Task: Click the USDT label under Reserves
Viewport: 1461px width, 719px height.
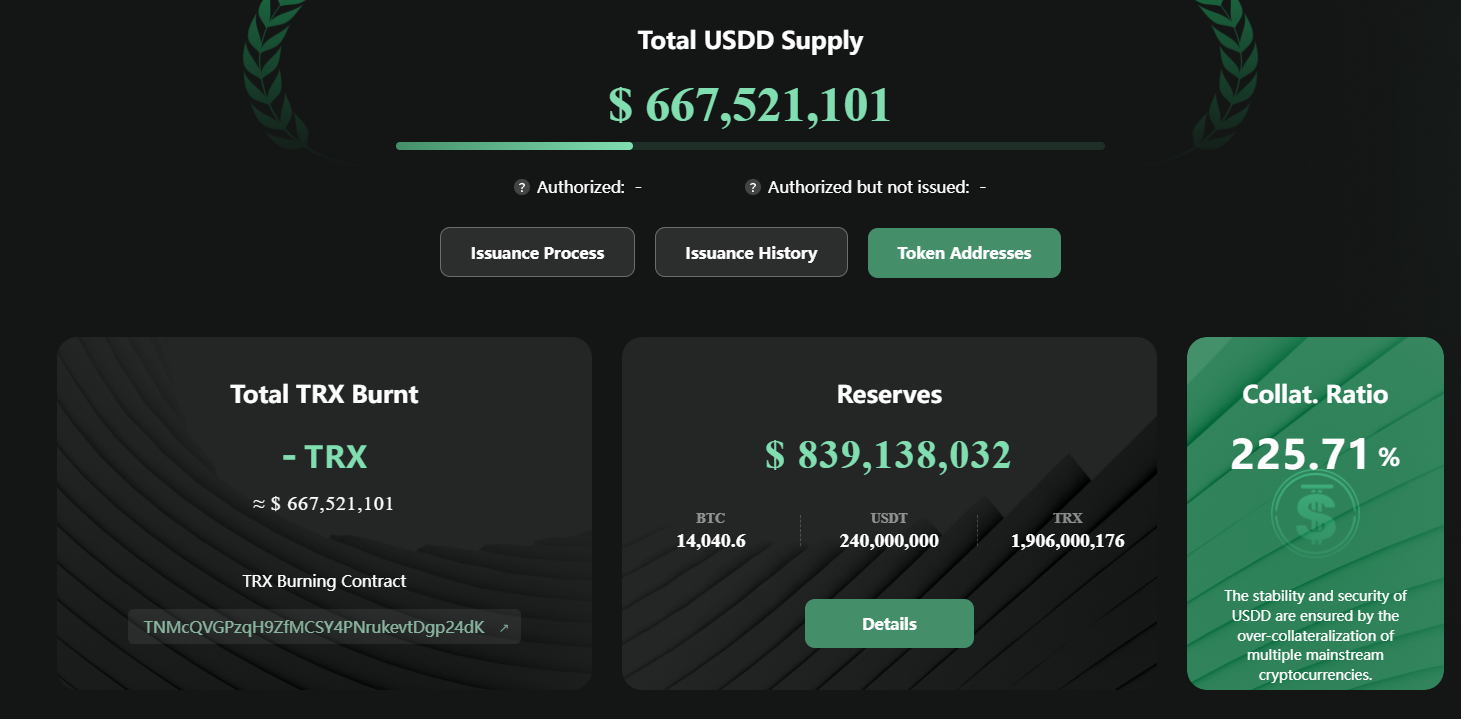Action: click(889, 518)
